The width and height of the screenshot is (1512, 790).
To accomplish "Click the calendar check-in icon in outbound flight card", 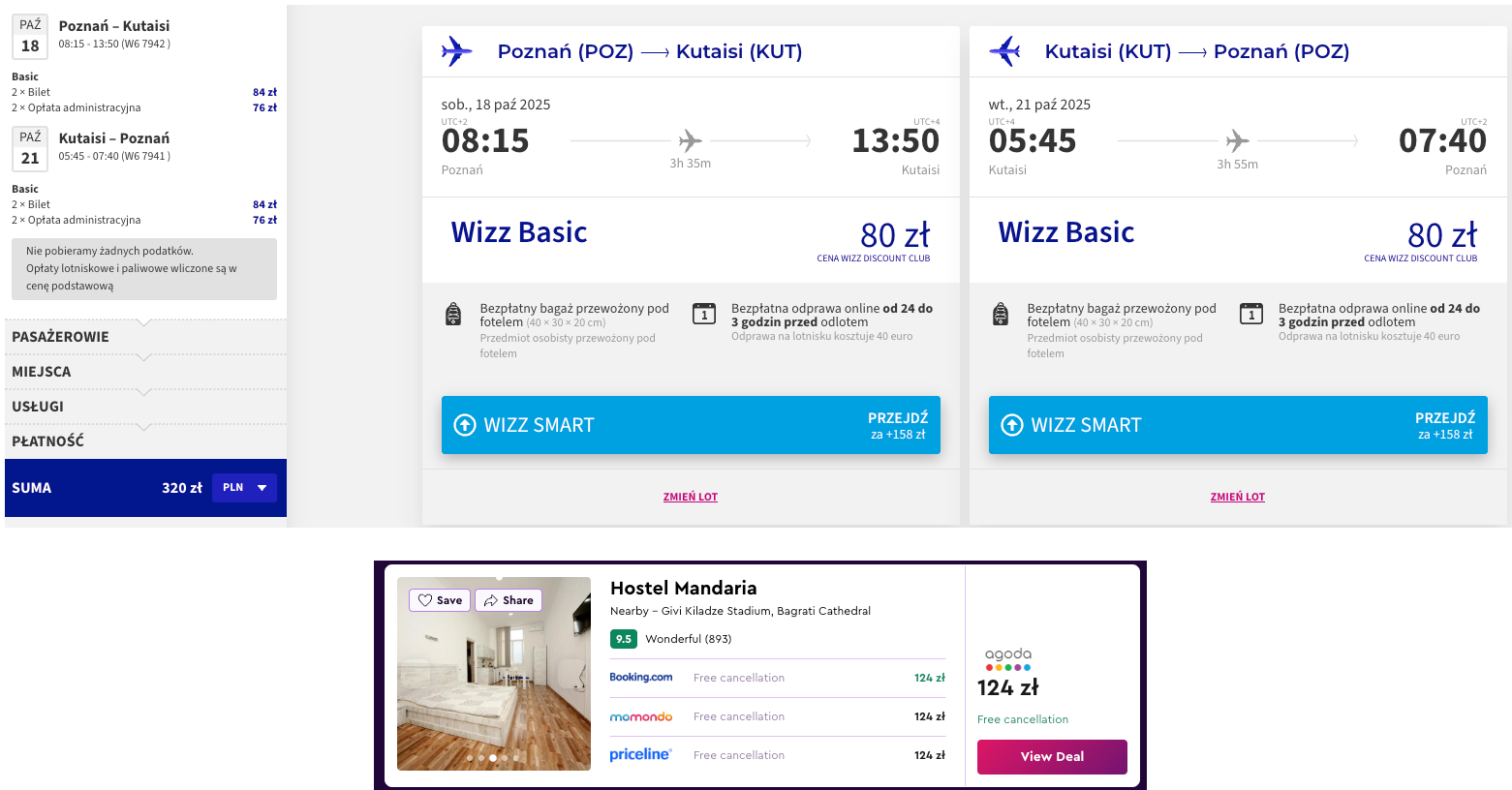I will point(704,314).
